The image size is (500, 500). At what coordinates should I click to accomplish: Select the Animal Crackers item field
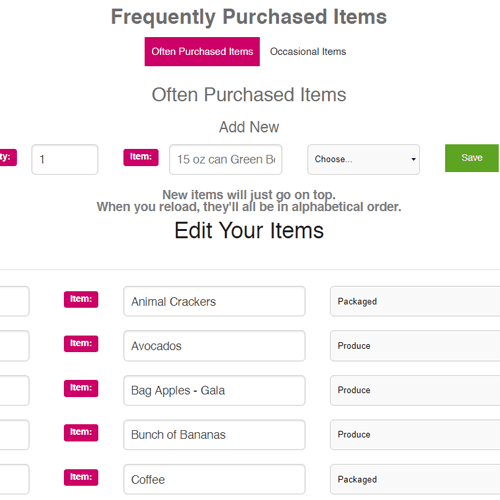tap(214, 301)
